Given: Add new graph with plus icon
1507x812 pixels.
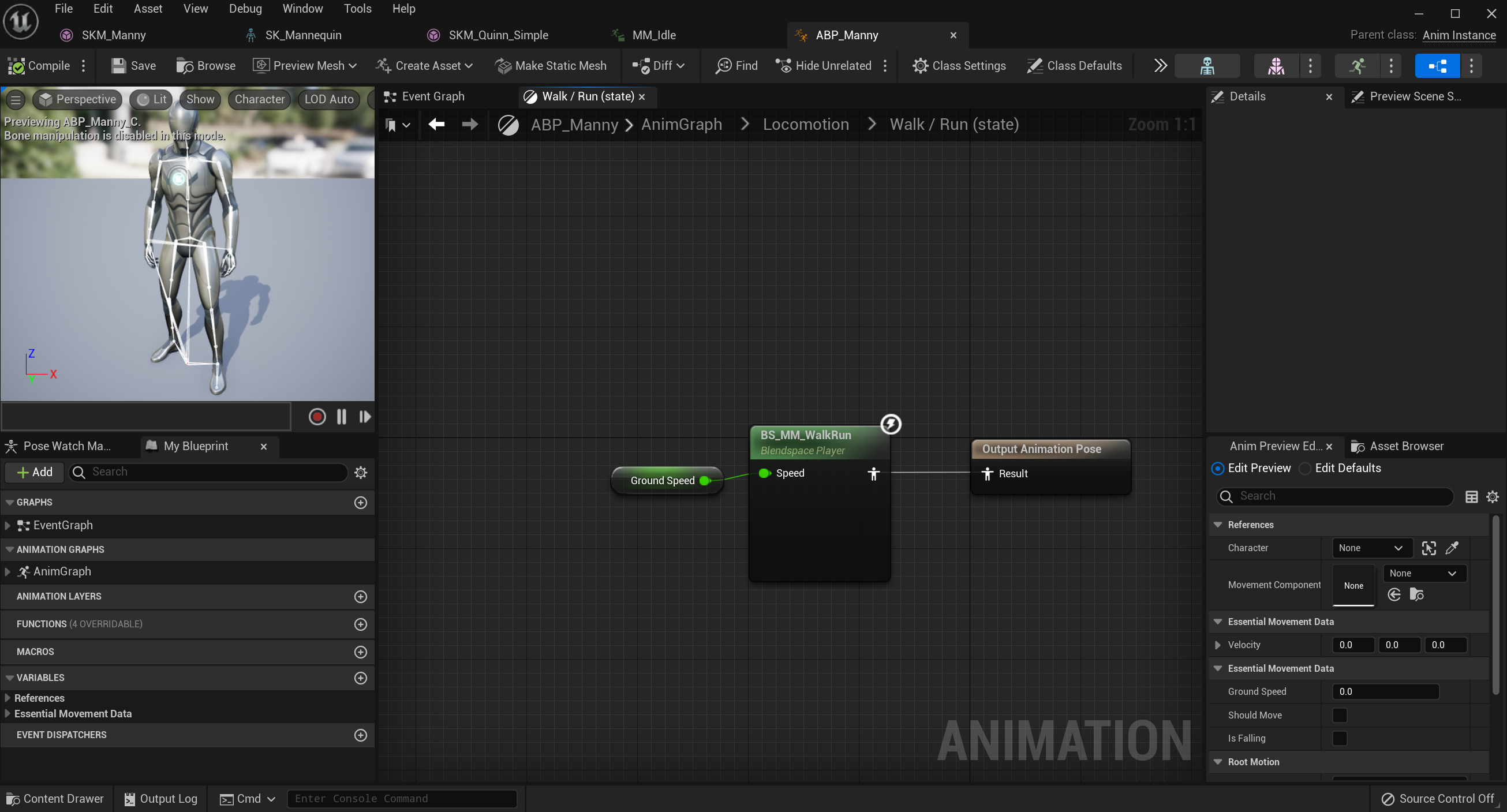Looking at the screenshot, I should tap(361, 503).
